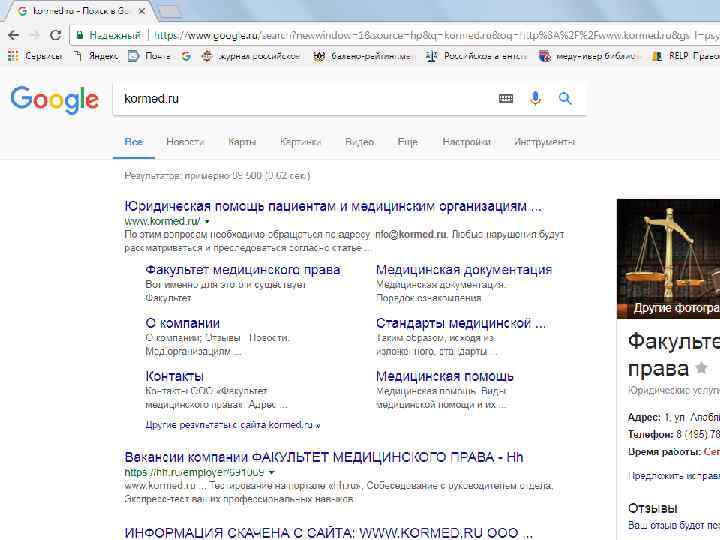Switch to the Картинки tab
This screenshot has width=720, height=540.
pyautogui.click(x=300, y=142)
